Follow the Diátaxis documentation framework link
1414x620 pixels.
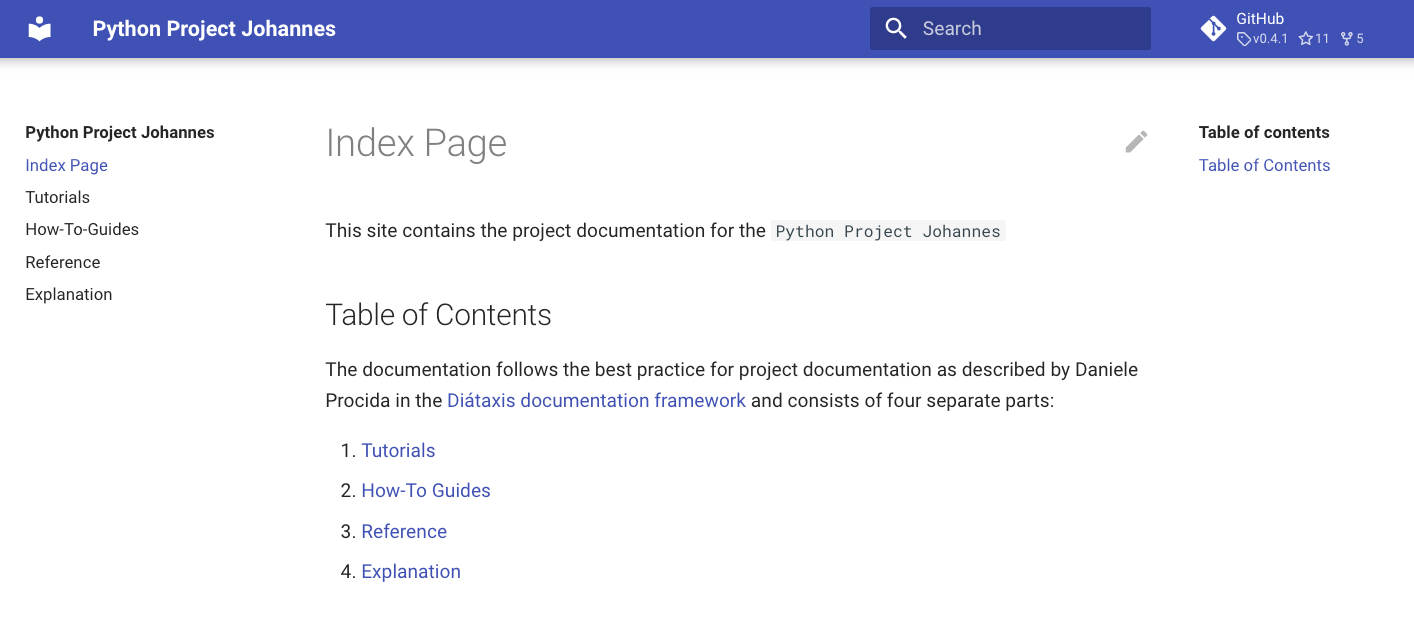[596, 400]
